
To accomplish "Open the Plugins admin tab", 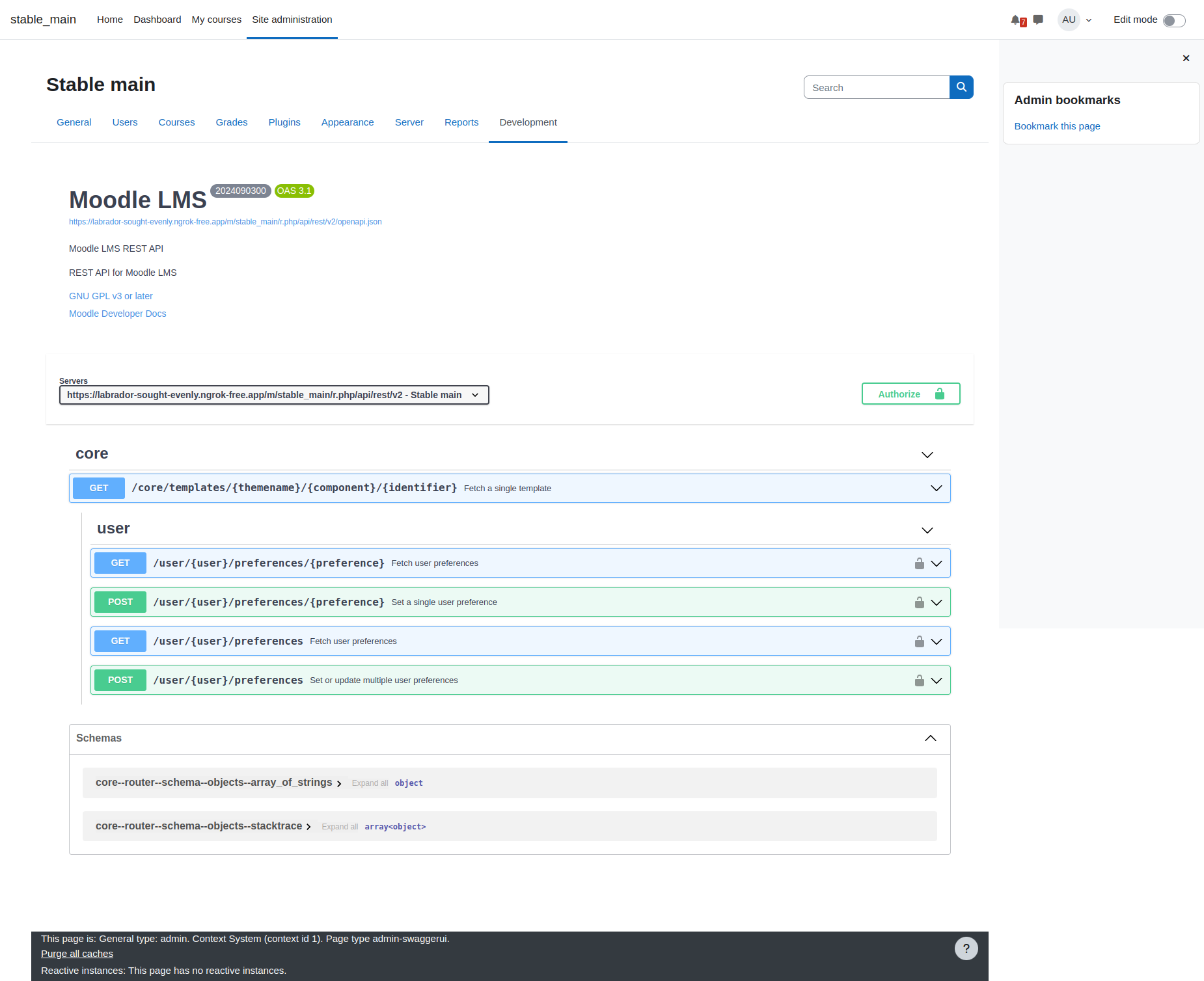I will click(284, 122).
